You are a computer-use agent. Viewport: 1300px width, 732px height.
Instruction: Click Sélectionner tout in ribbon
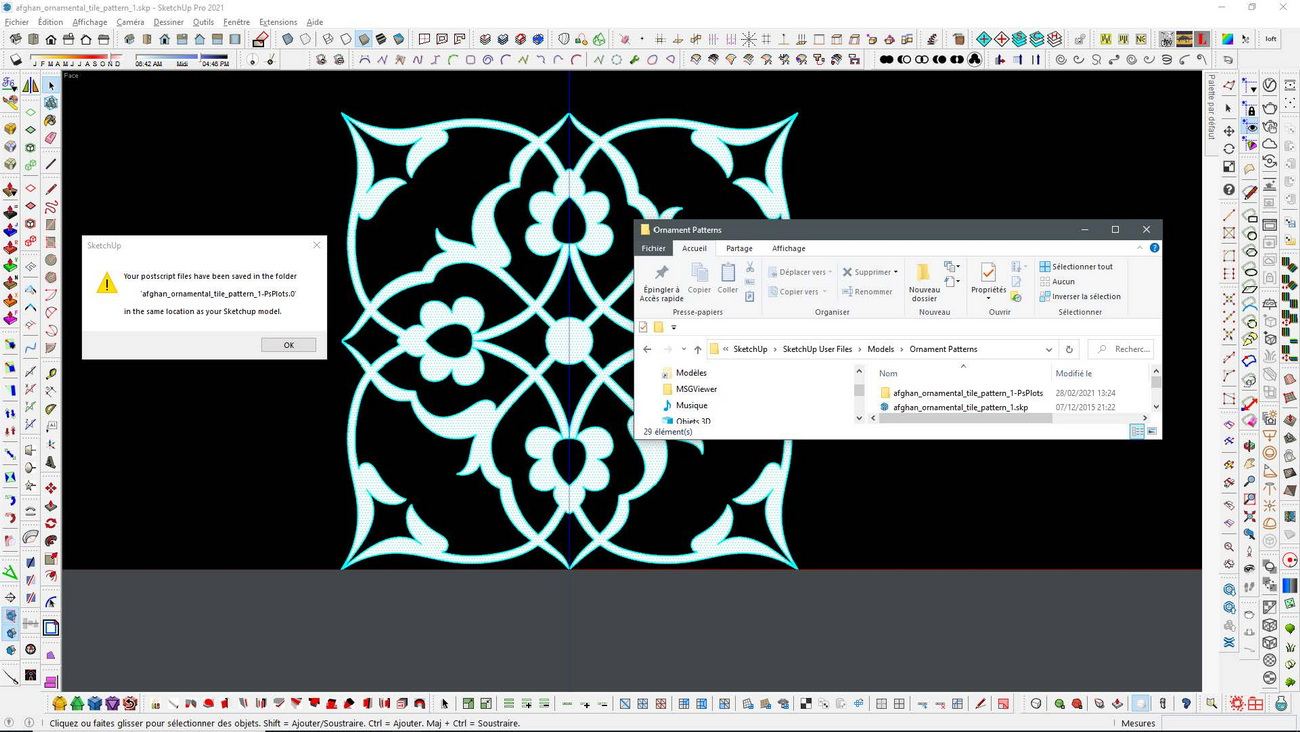tap(1076, 267)
